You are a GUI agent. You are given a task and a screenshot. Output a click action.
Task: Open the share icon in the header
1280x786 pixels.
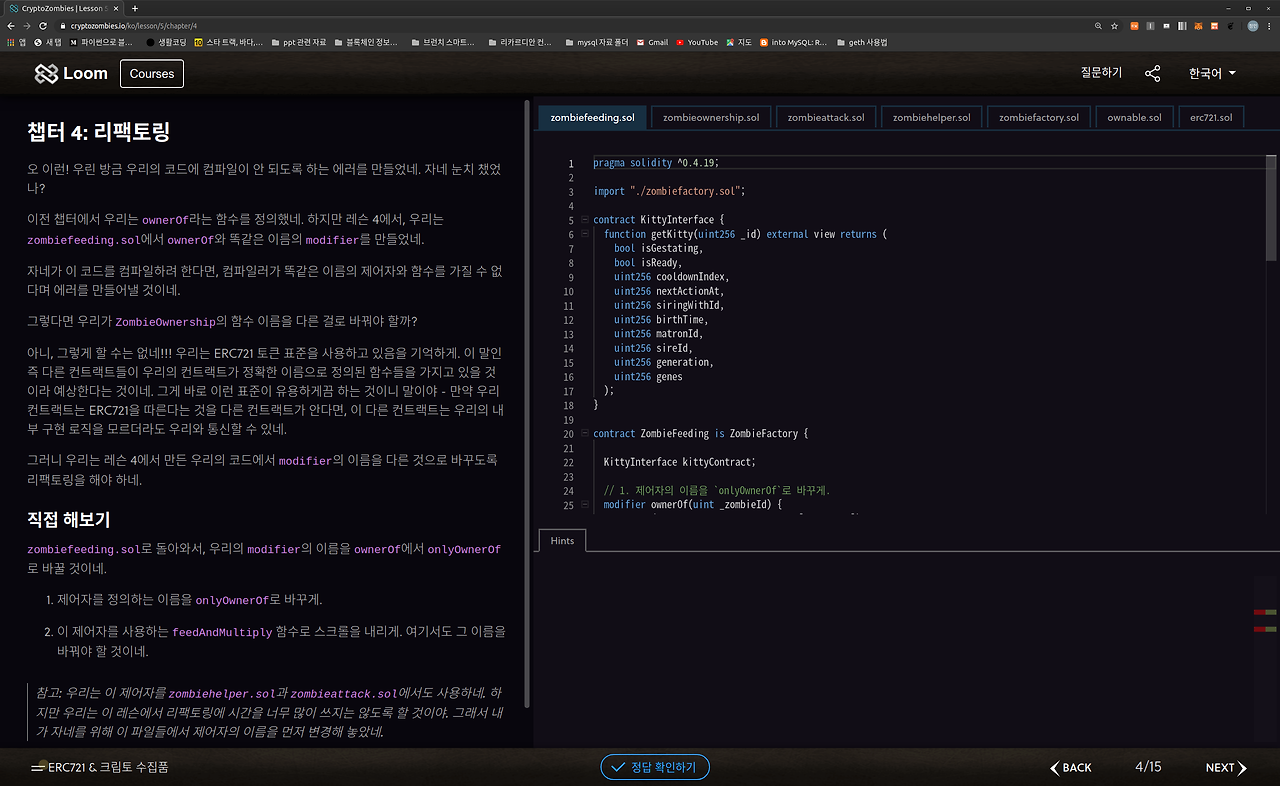coord(1153,73)
